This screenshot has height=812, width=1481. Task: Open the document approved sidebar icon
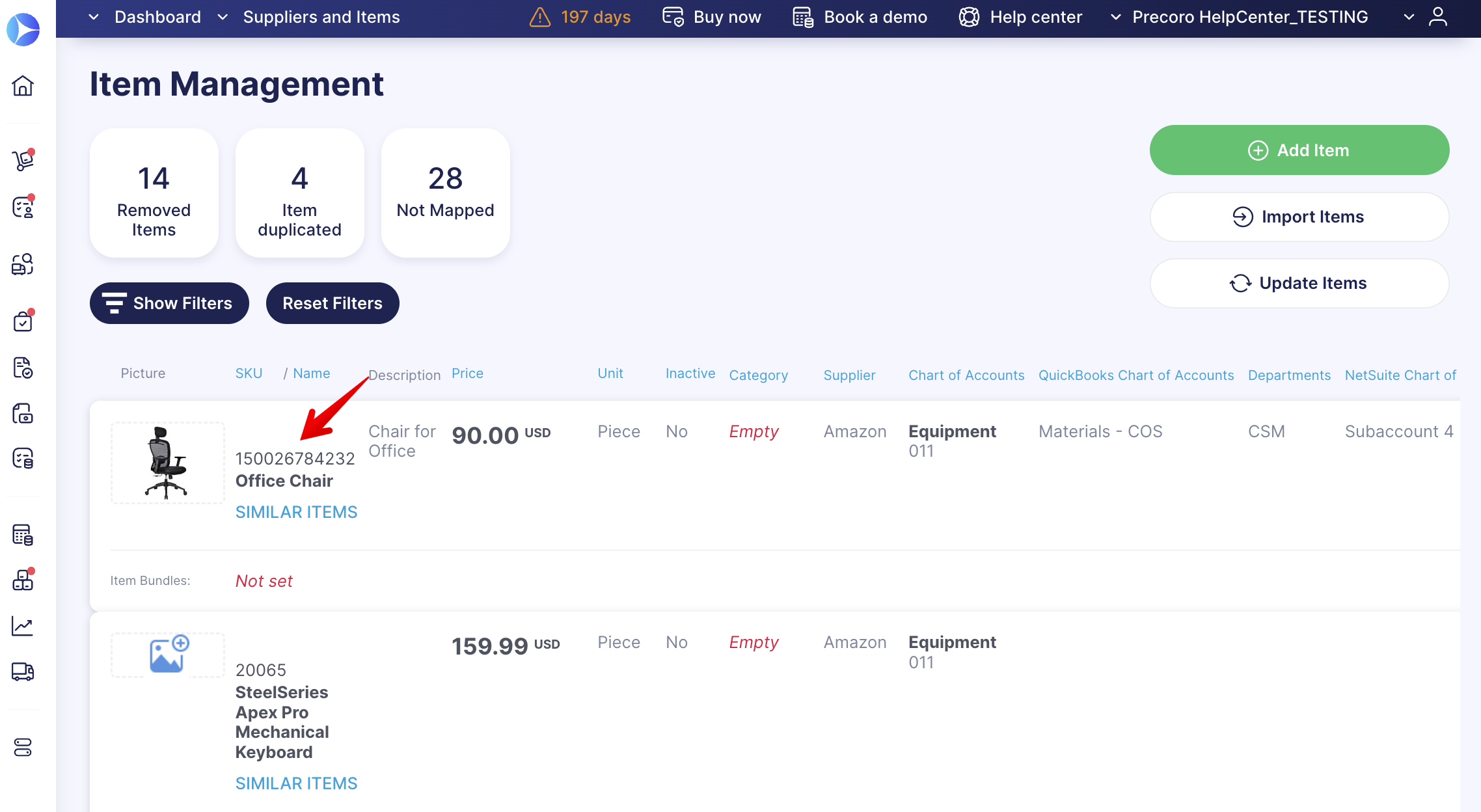(23, 367)
